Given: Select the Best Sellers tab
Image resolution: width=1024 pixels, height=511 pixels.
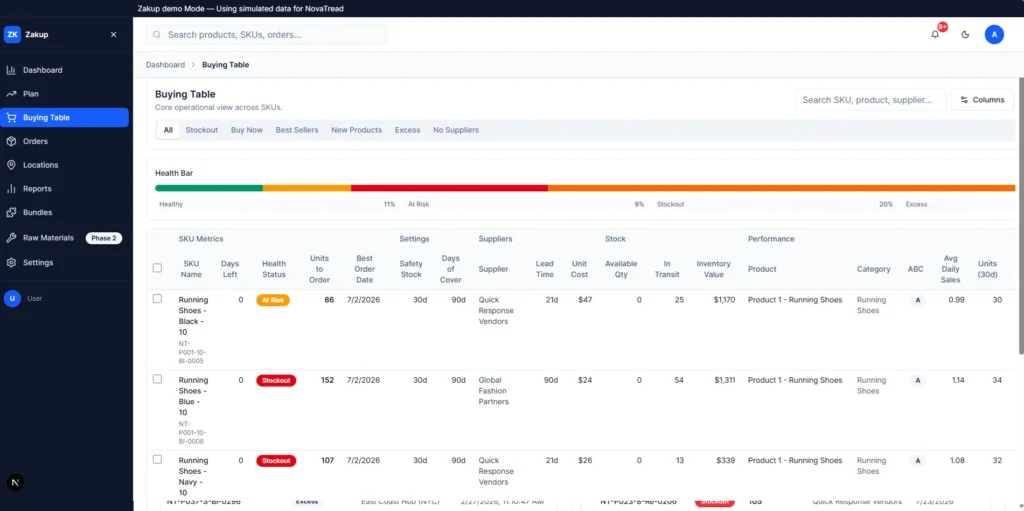Looking at the screenshot, I should (296, 130).
